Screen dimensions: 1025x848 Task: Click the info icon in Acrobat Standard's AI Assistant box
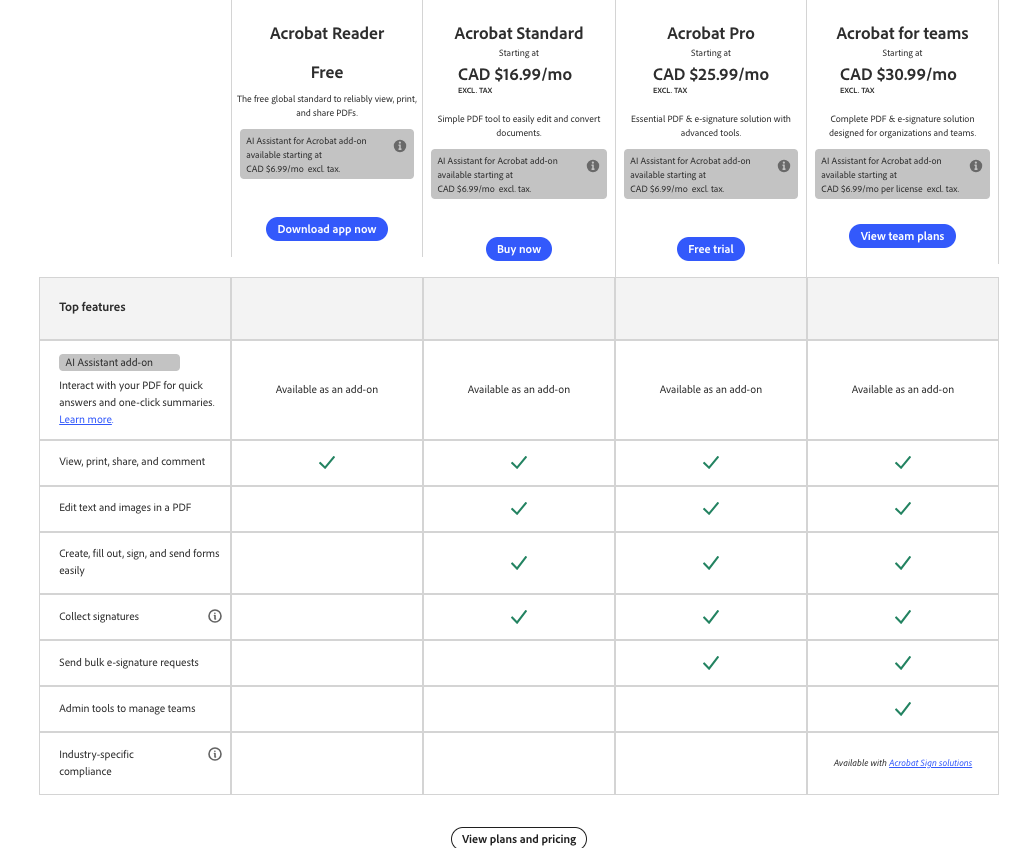click(x=593, y=165)
